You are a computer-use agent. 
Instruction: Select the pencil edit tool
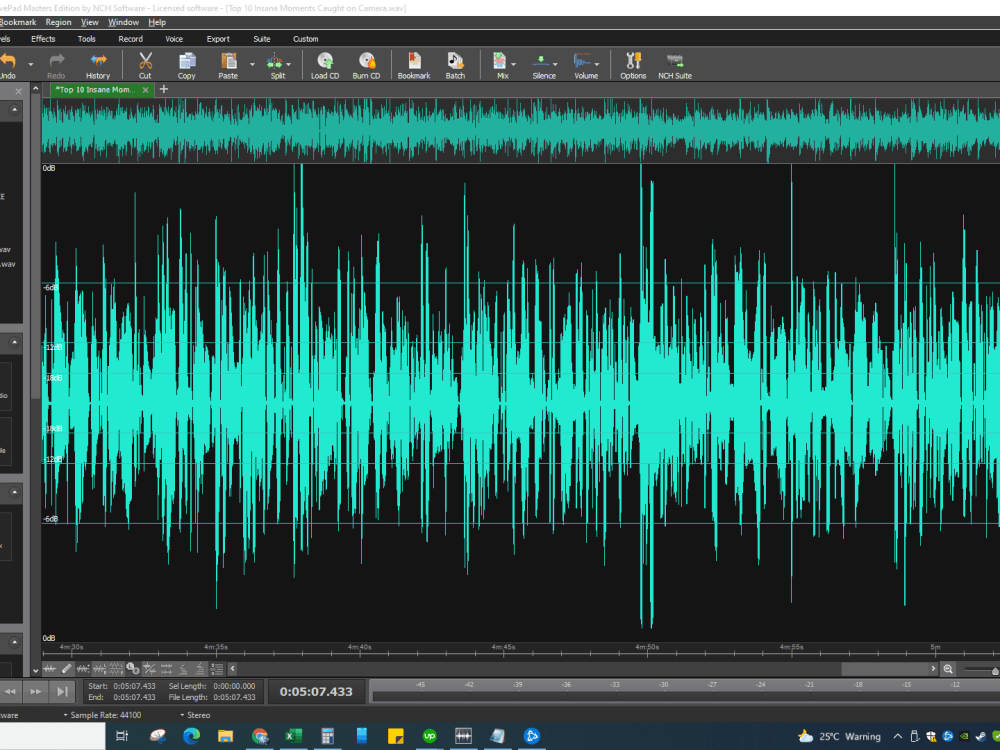click(x=66, y=668)
